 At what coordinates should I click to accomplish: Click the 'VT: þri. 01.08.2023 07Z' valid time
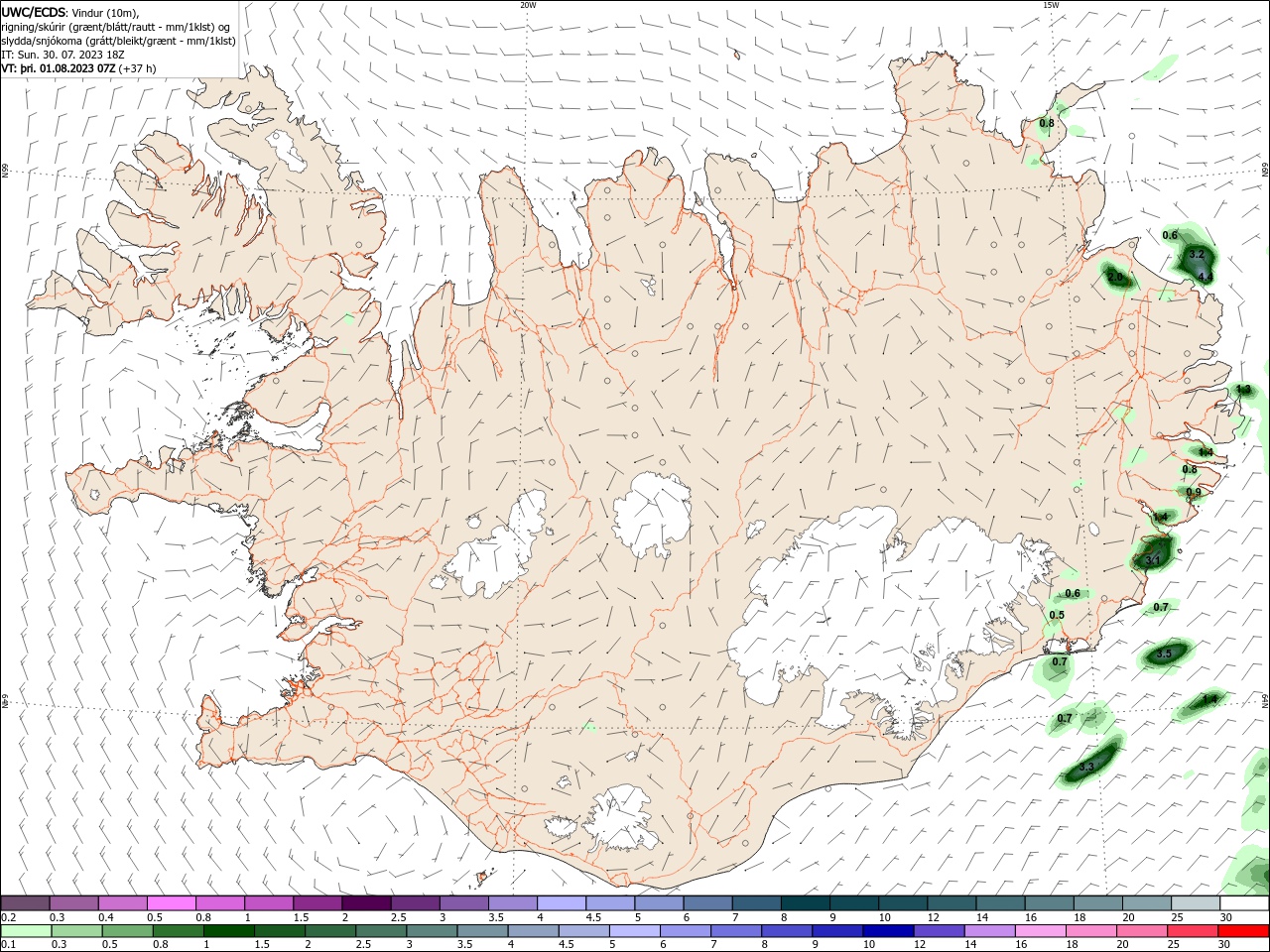[x=60, y=68]
